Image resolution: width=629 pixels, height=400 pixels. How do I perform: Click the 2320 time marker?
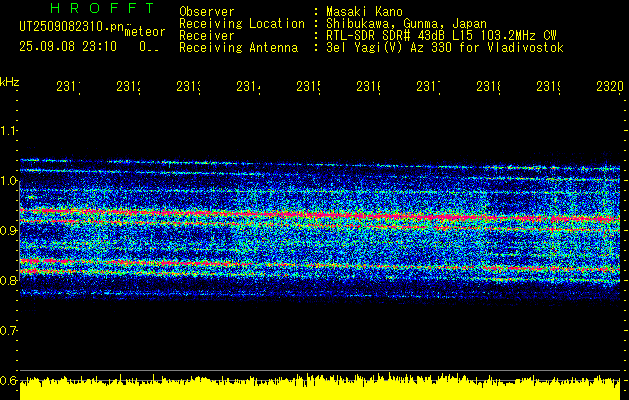610,87
